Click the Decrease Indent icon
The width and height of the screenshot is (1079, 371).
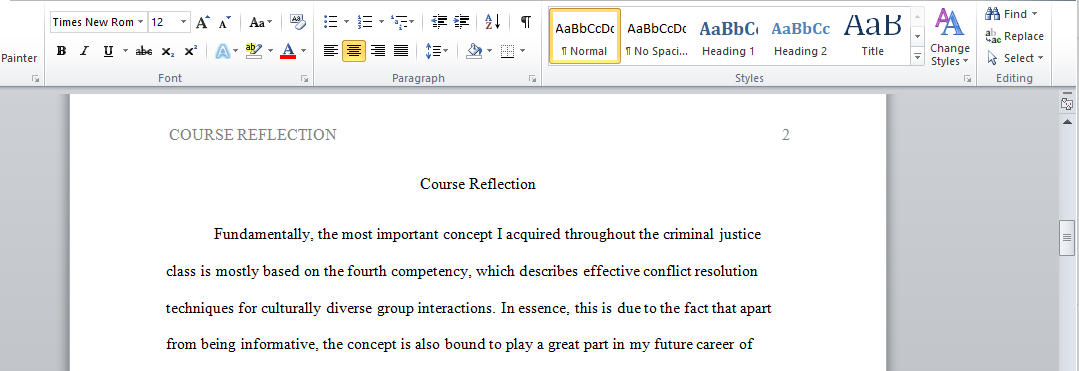(x=439, y=23)
